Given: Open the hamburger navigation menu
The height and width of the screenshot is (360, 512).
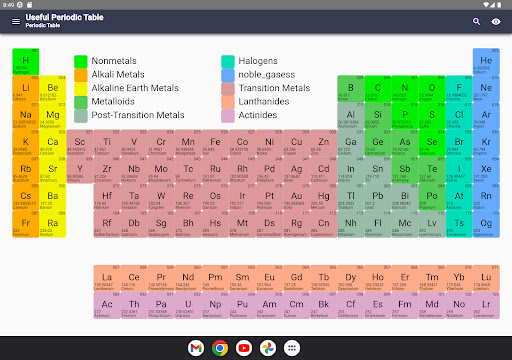Looking at the screenshot, I should 16,22.
